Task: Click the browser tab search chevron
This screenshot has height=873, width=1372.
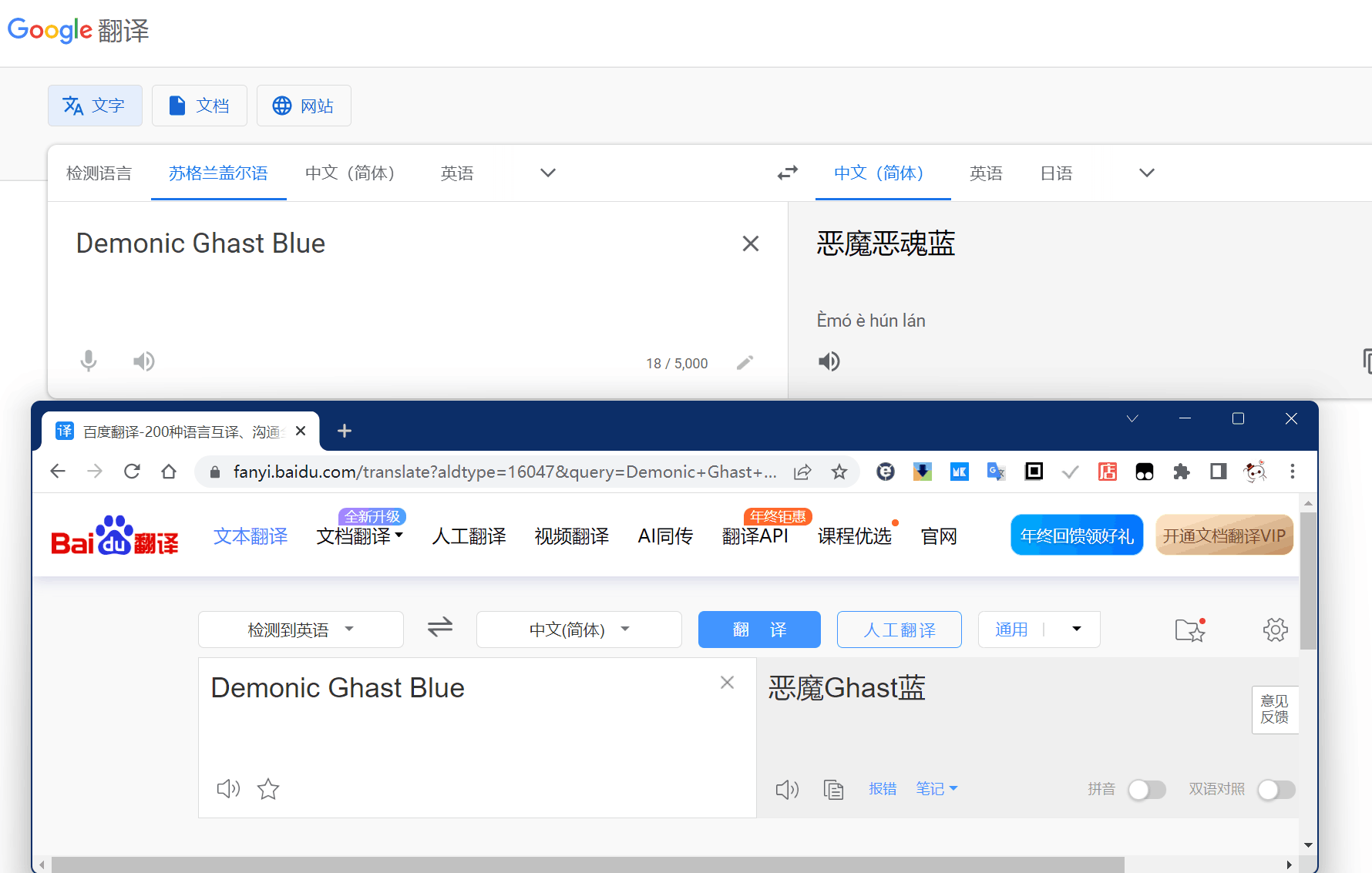Action: click(x=1132, y=418)
